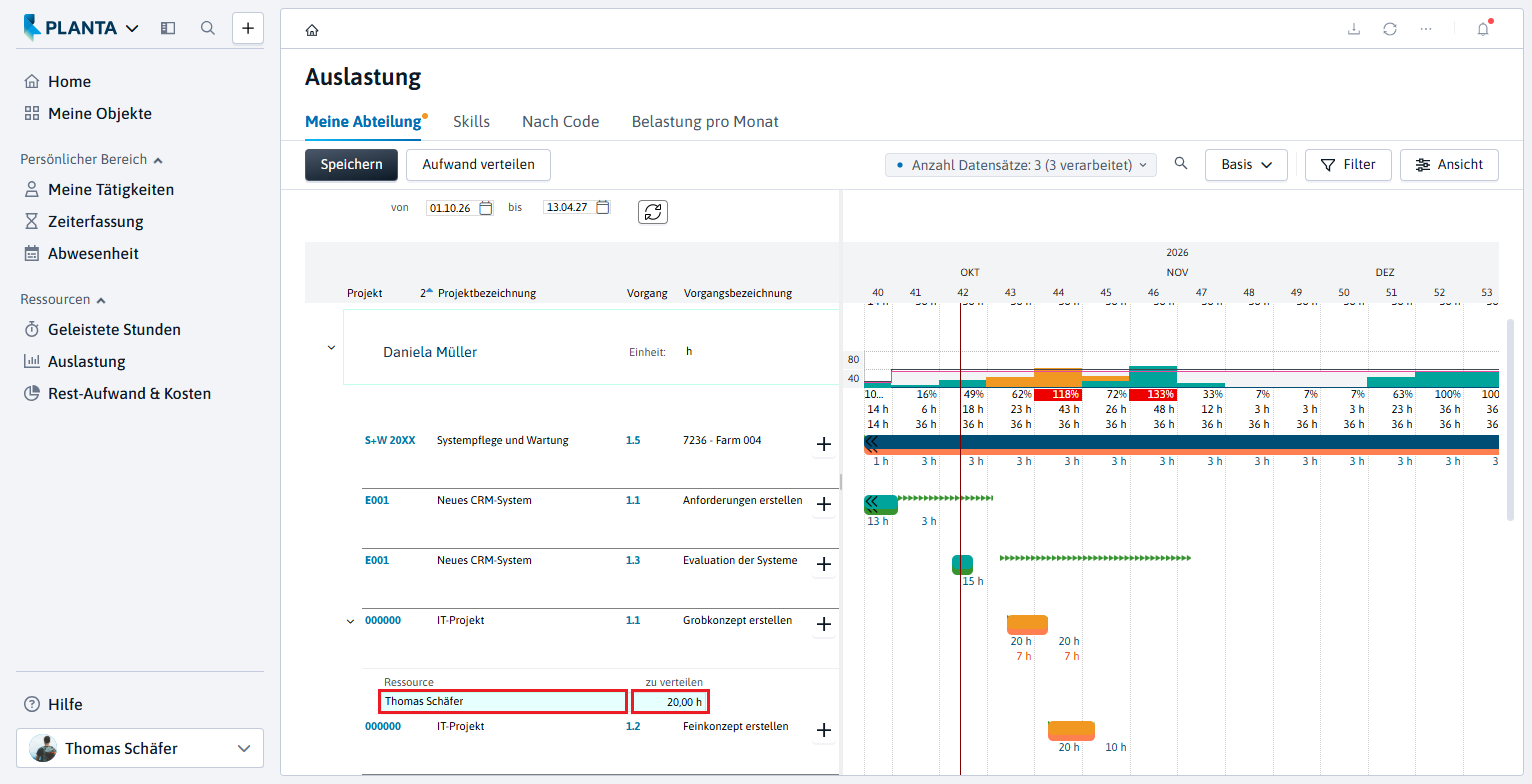Open Zeiterfassung in the sidebar
The width and height of the screenshot is (1532, 784).
point(95,222)
